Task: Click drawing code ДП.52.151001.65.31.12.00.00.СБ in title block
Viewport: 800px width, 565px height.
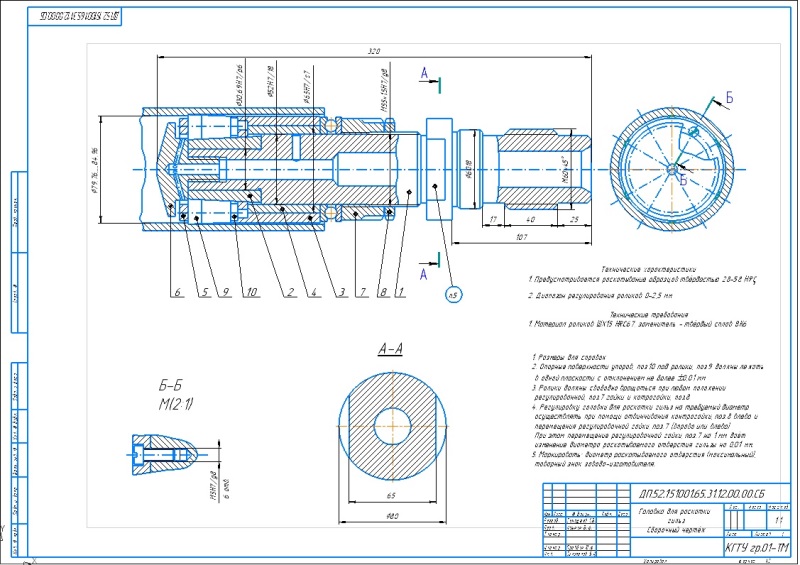Action: (x=702, y=494)
